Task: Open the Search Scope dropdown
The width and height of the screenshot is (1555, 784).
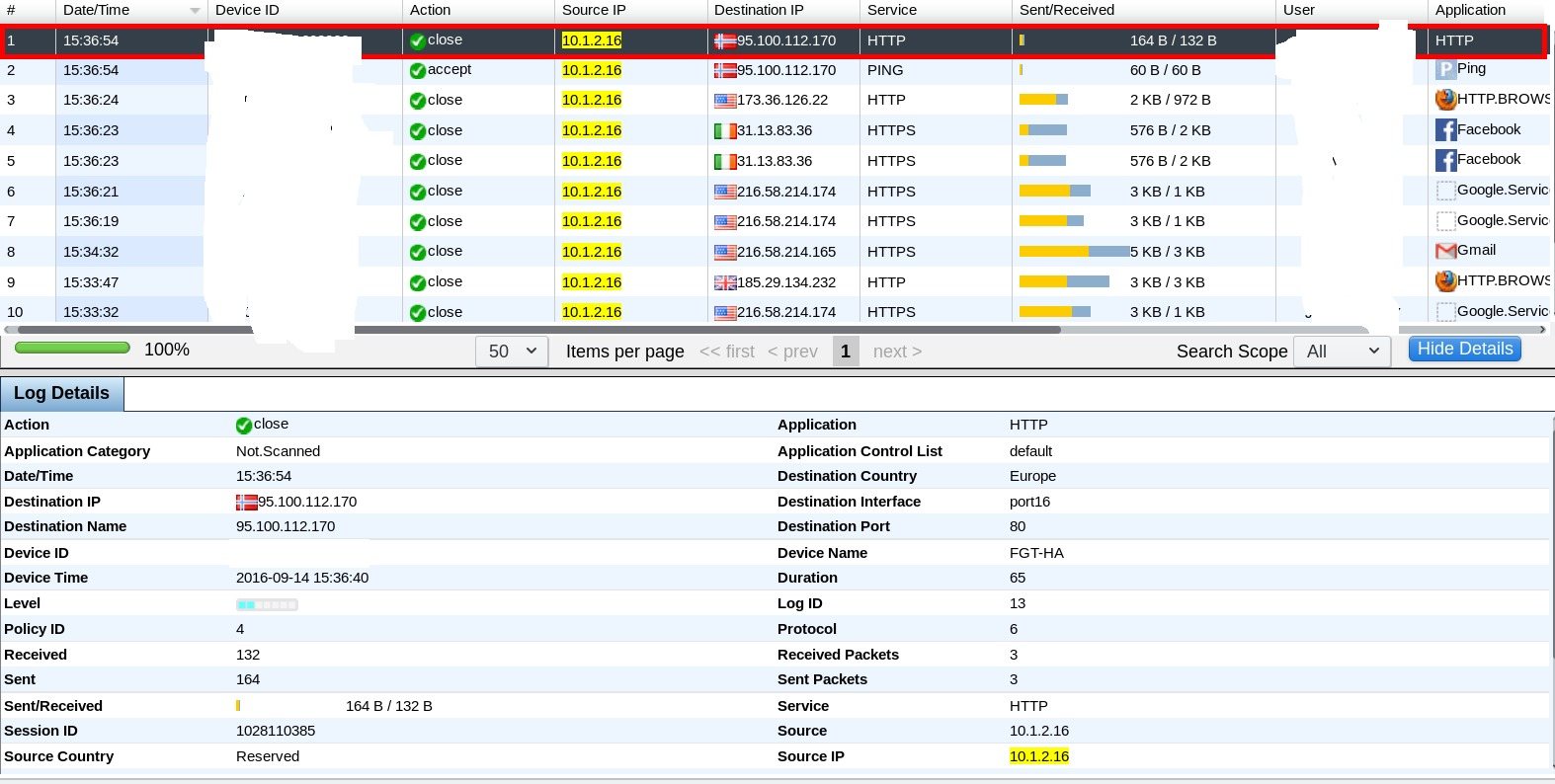Action: click(x=1342, y=352)
